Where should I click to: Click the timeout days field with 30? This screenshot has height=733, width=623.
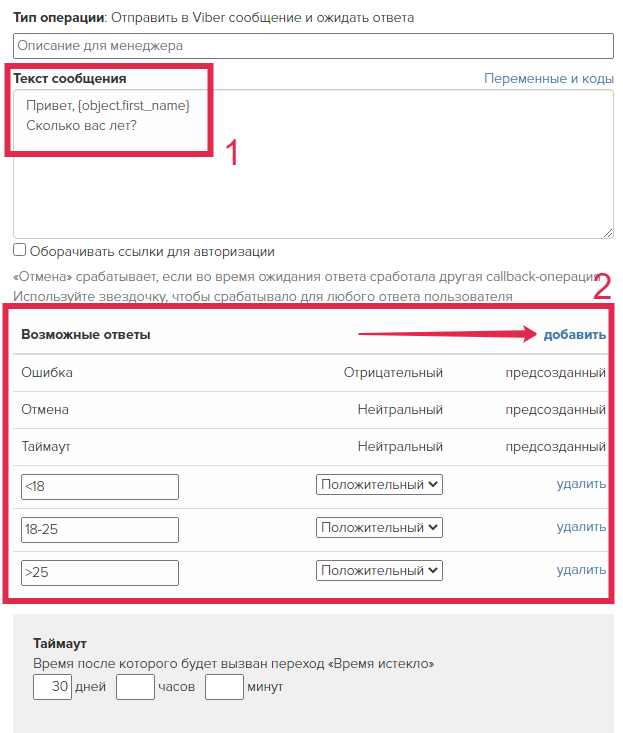(x=52, y=687)
